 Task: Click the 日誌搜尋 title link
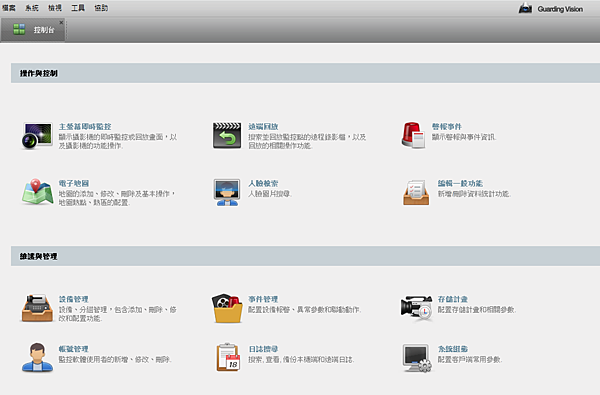pyautogui.click(x=263, y=349)
